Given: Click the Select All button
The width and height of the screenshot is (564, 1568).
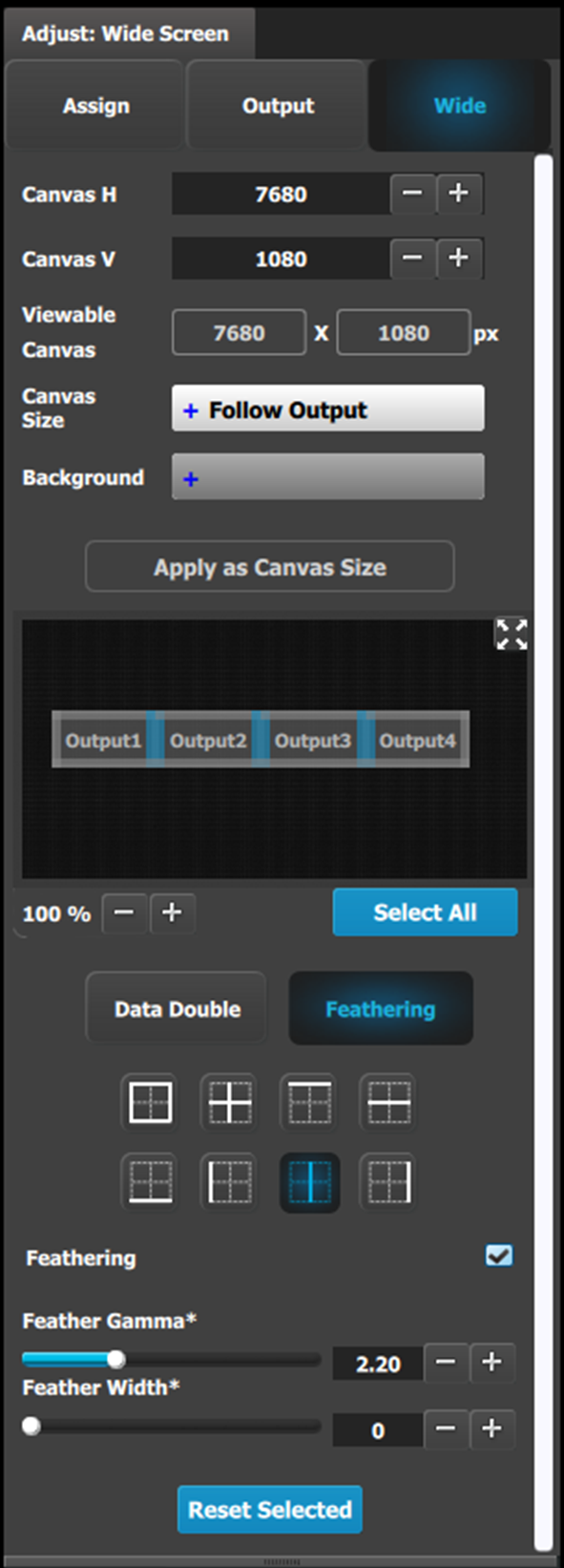Looking at the screenshot, I should (425, 912).
